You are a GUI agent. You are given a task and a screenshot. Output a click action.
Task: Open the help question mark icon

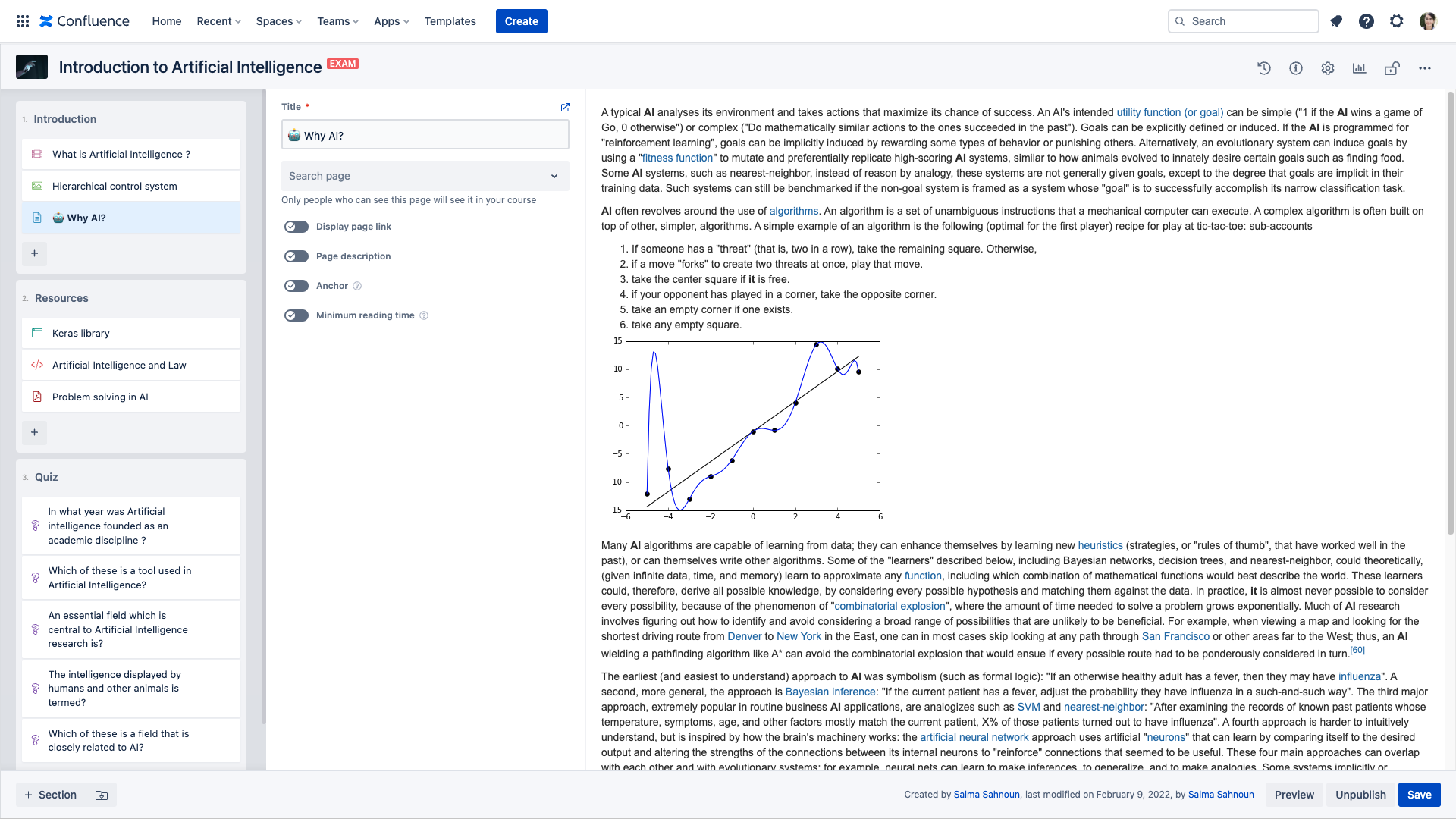[x=1367, y=21]
